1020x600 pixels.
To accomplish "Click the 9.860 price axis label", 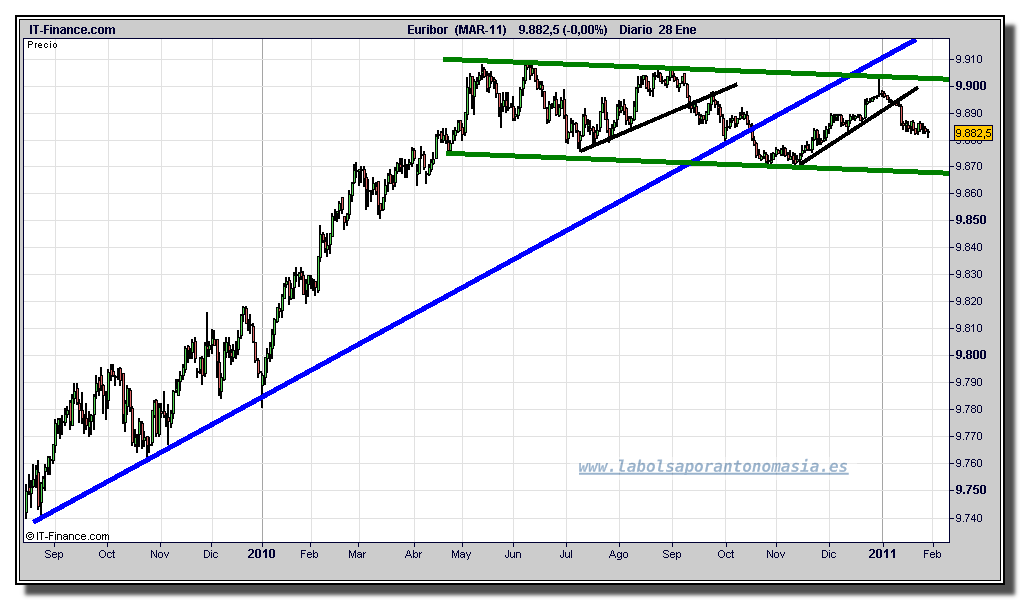I will click(x=970, y=193).
